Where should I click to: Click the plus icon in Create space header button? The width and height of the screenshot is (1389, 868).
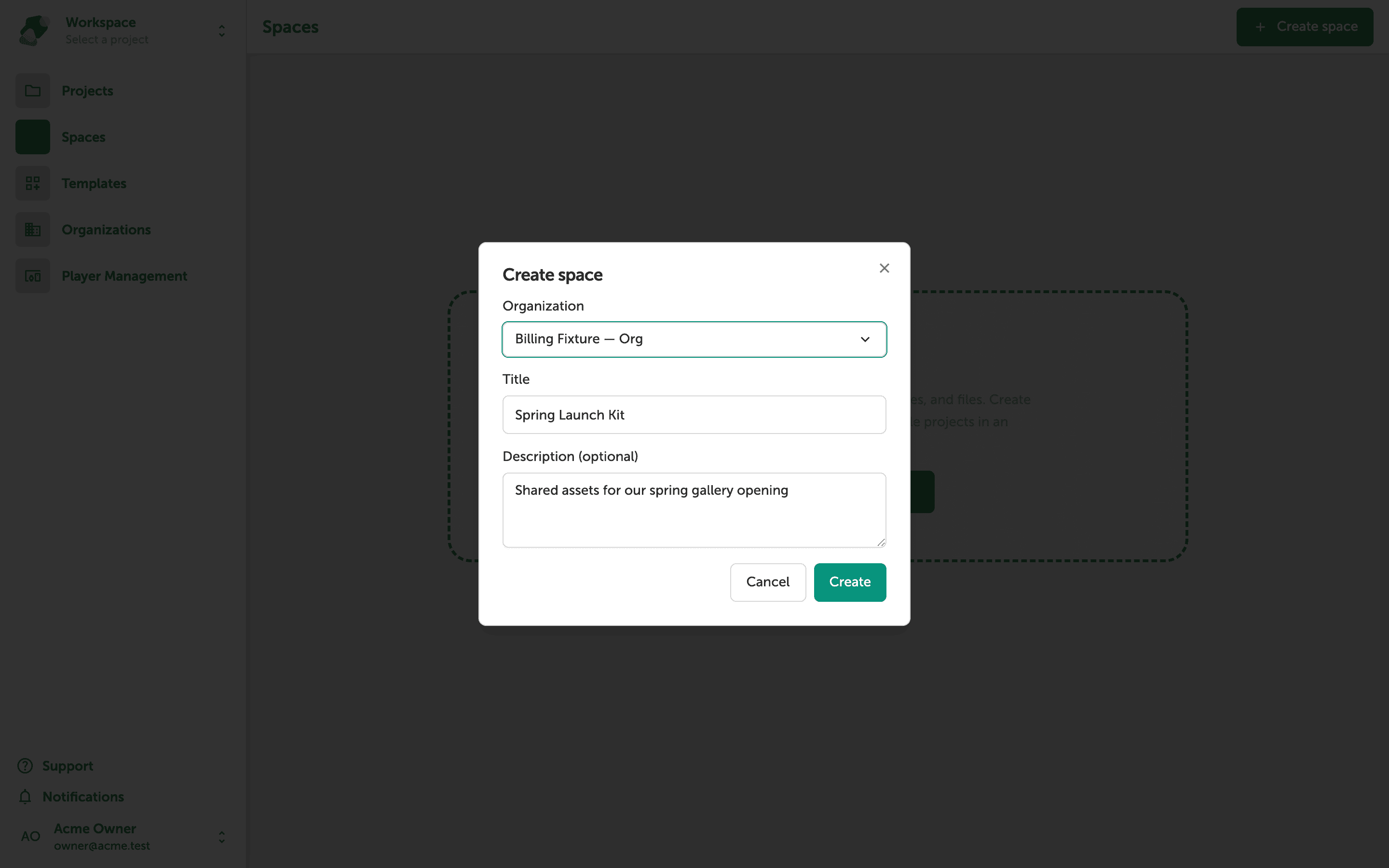click(1260, 27)
